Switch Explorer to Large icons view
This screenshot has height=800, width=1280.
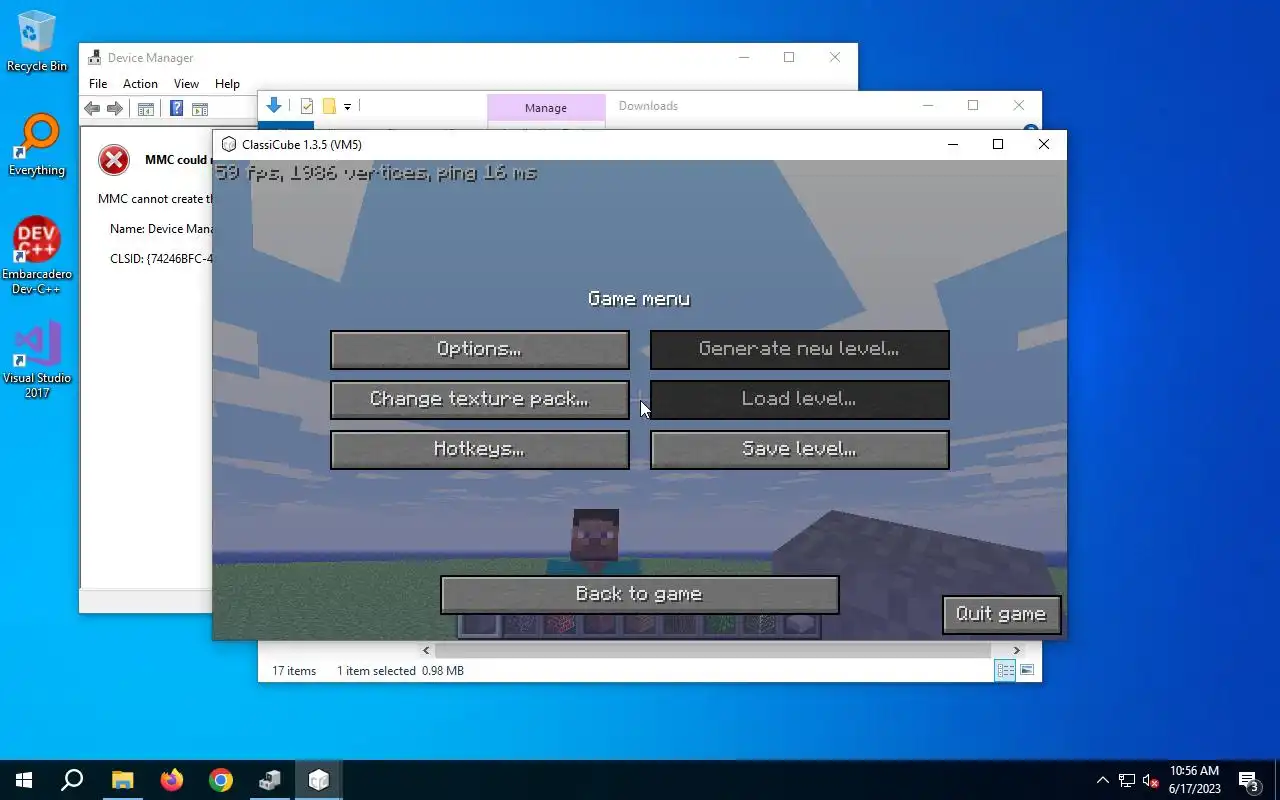pyautogui.click(x=1027, y=671)
